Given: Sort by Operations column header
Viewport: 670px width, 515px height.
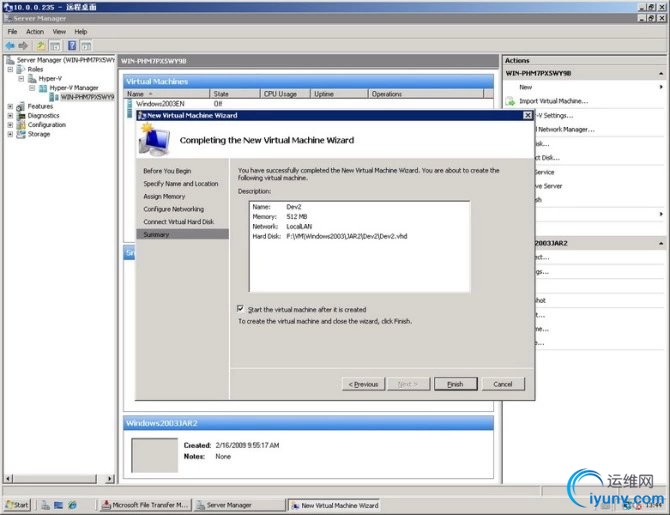Looking at the screenshot, I should tap(426, 94).
